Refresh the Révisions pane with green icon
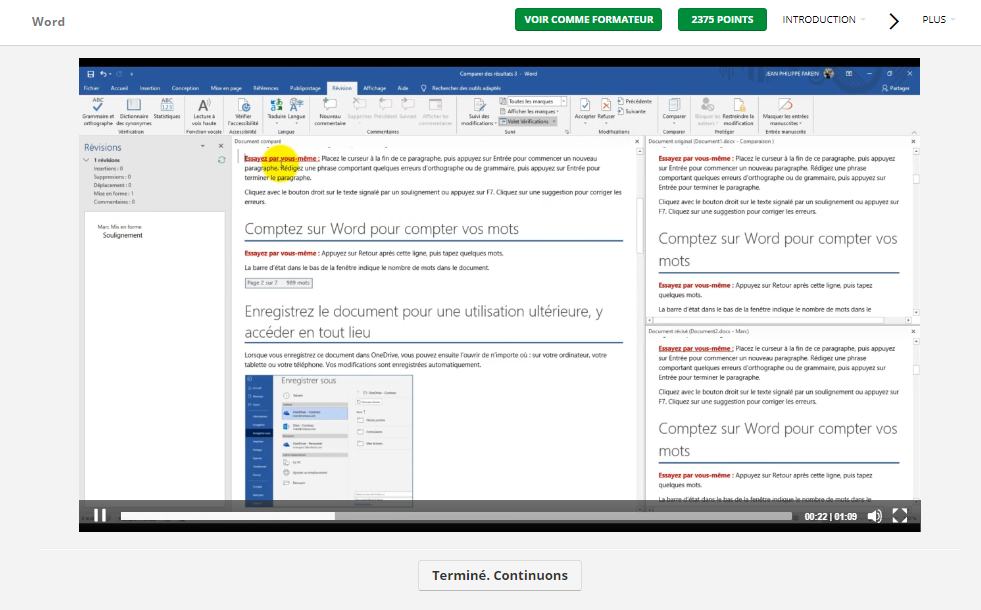 (221, 160)
